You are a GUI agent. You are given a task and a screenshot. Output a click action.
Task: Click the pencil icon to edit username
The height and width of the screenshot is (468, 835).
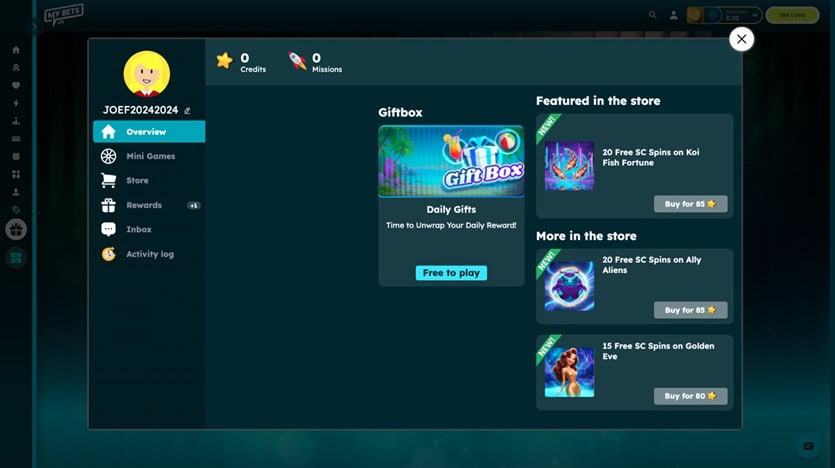point(187,111)
